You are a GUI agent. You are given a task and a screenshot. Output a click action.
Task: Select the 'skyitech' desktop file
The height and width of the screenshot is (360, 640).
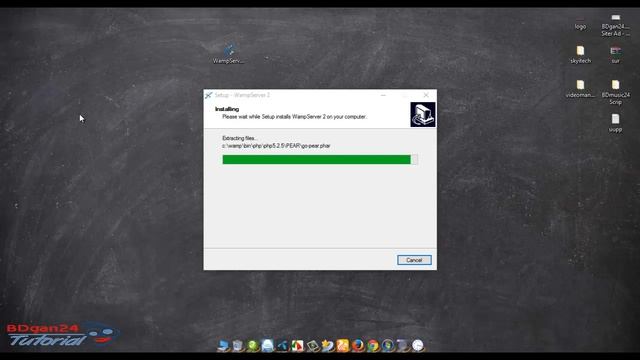coord(580,55)
